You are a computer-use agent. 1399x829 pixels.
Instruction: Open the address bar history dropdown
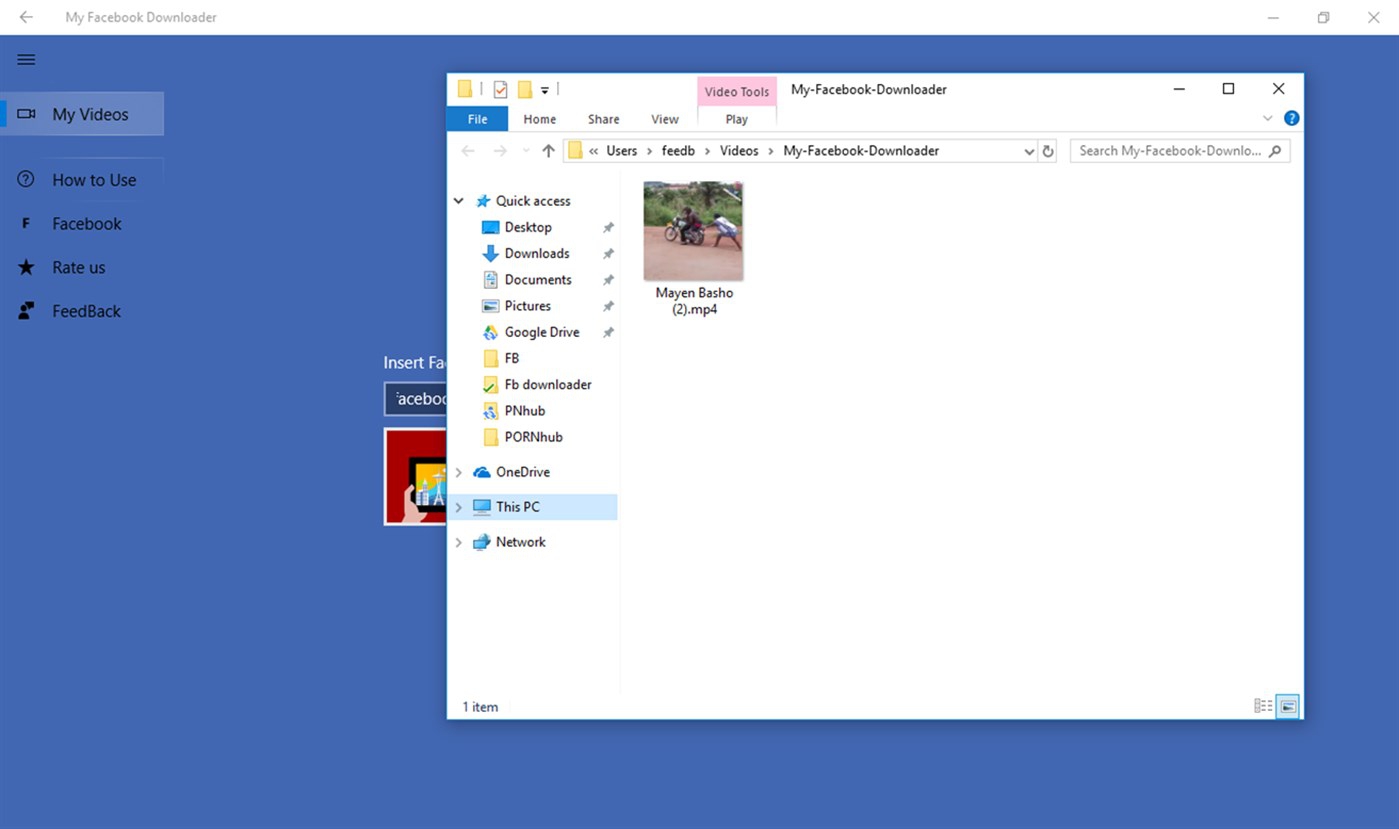coord(1029,151)
